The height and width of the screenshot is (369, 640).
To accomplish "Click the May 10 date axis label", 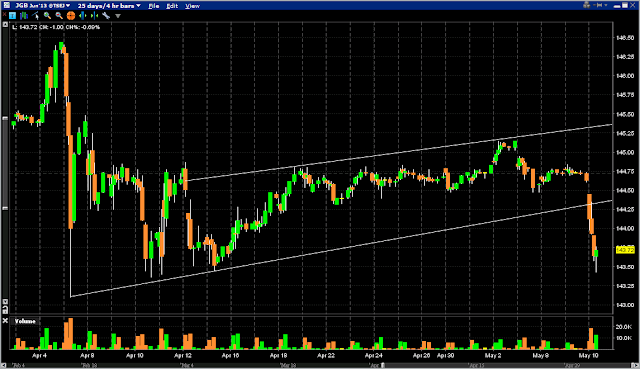I will 589,355.
